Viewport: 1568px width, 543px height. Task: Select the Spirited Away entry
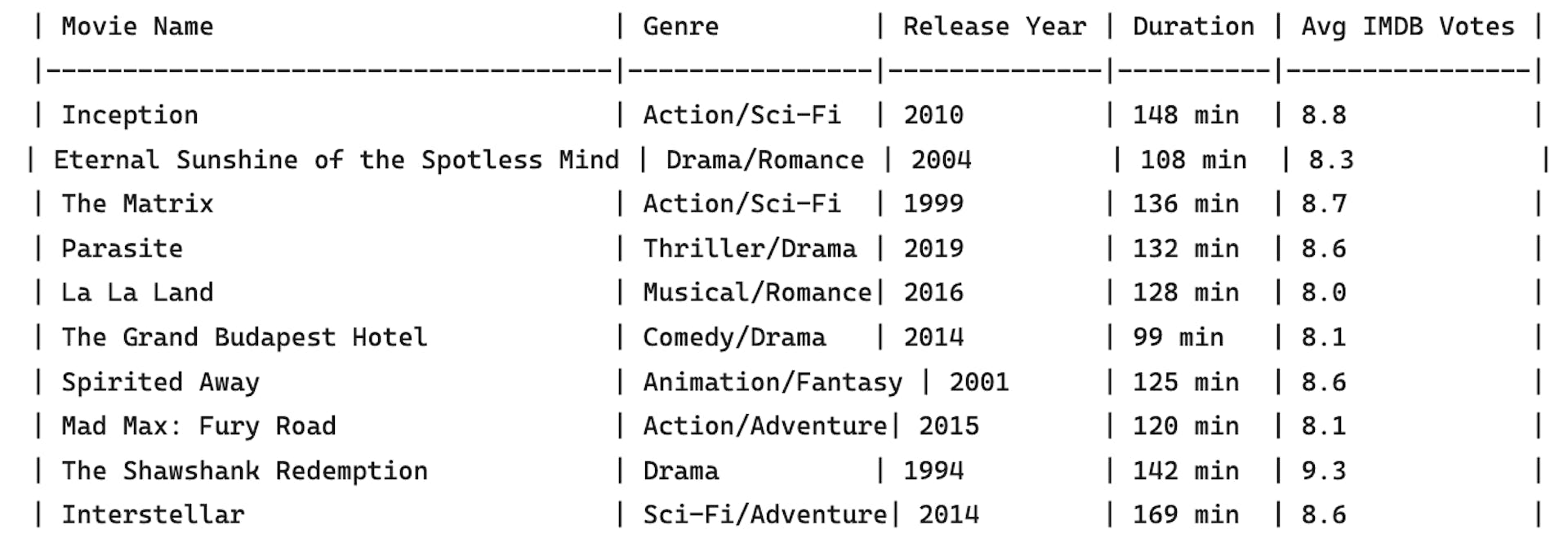(x=160, y=382)
